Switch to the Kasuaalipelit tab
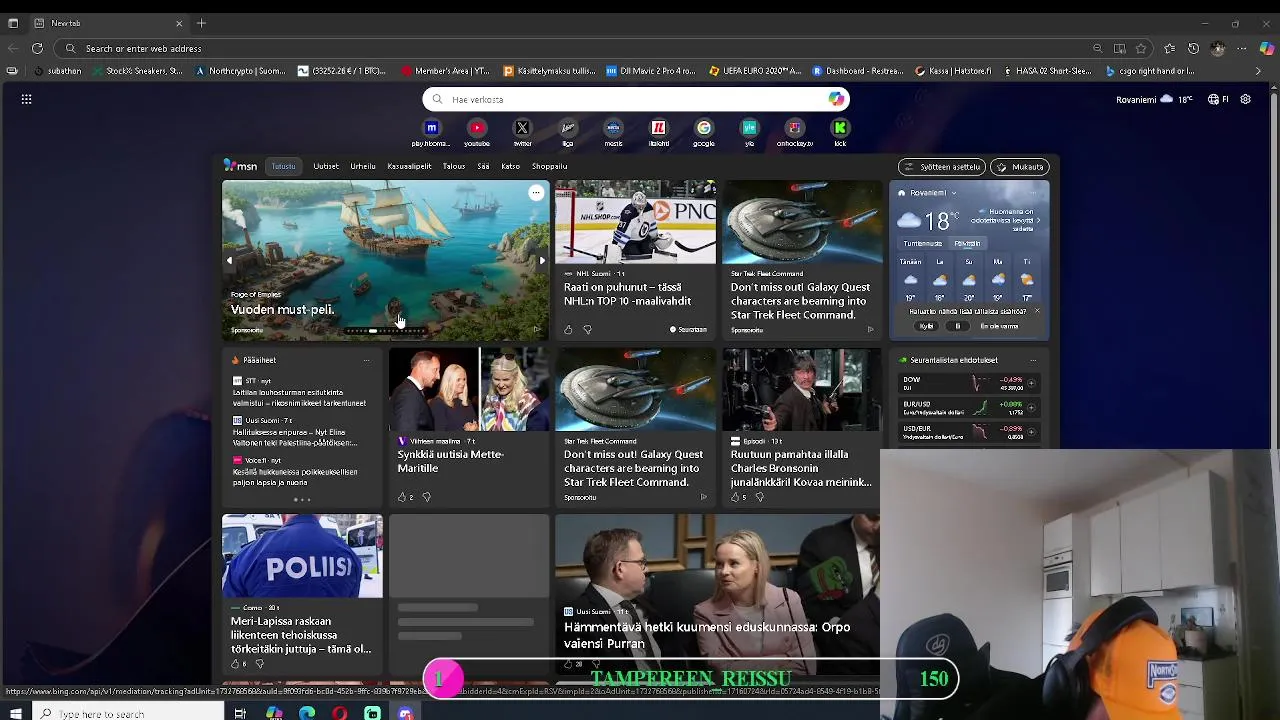The image size is (1280, 720). pyautogui.click(x=409, y=167)
